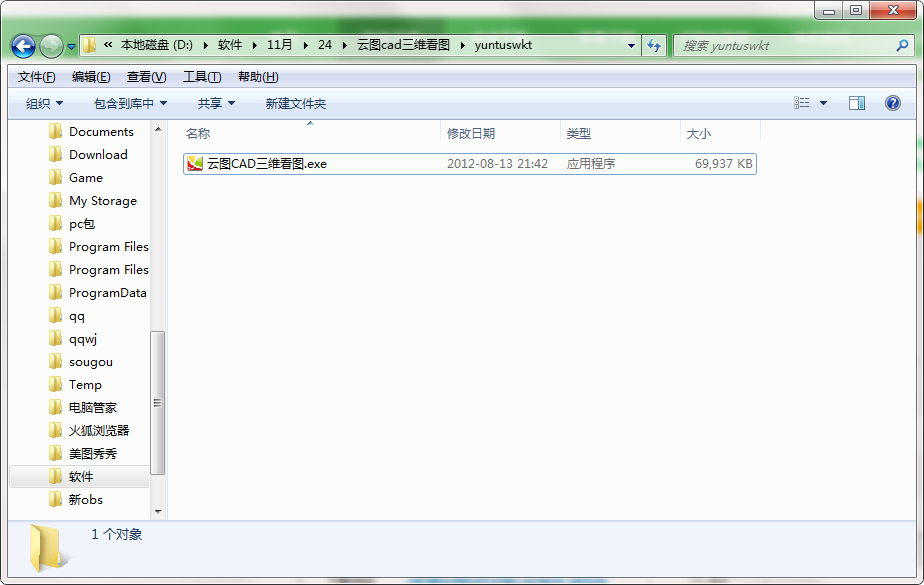Select the 电脑管家 folder in sidebar
Viewport: 924px width, 585px height.
point(92,407)
